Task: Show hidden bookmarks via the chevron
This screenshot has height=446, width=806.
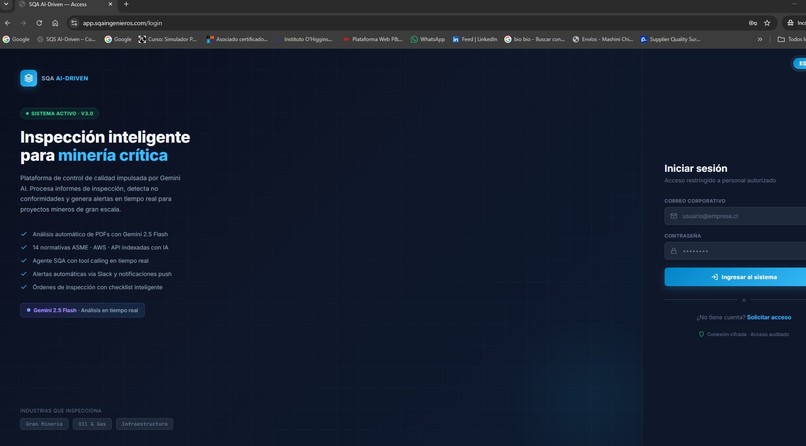Action: 760,39
